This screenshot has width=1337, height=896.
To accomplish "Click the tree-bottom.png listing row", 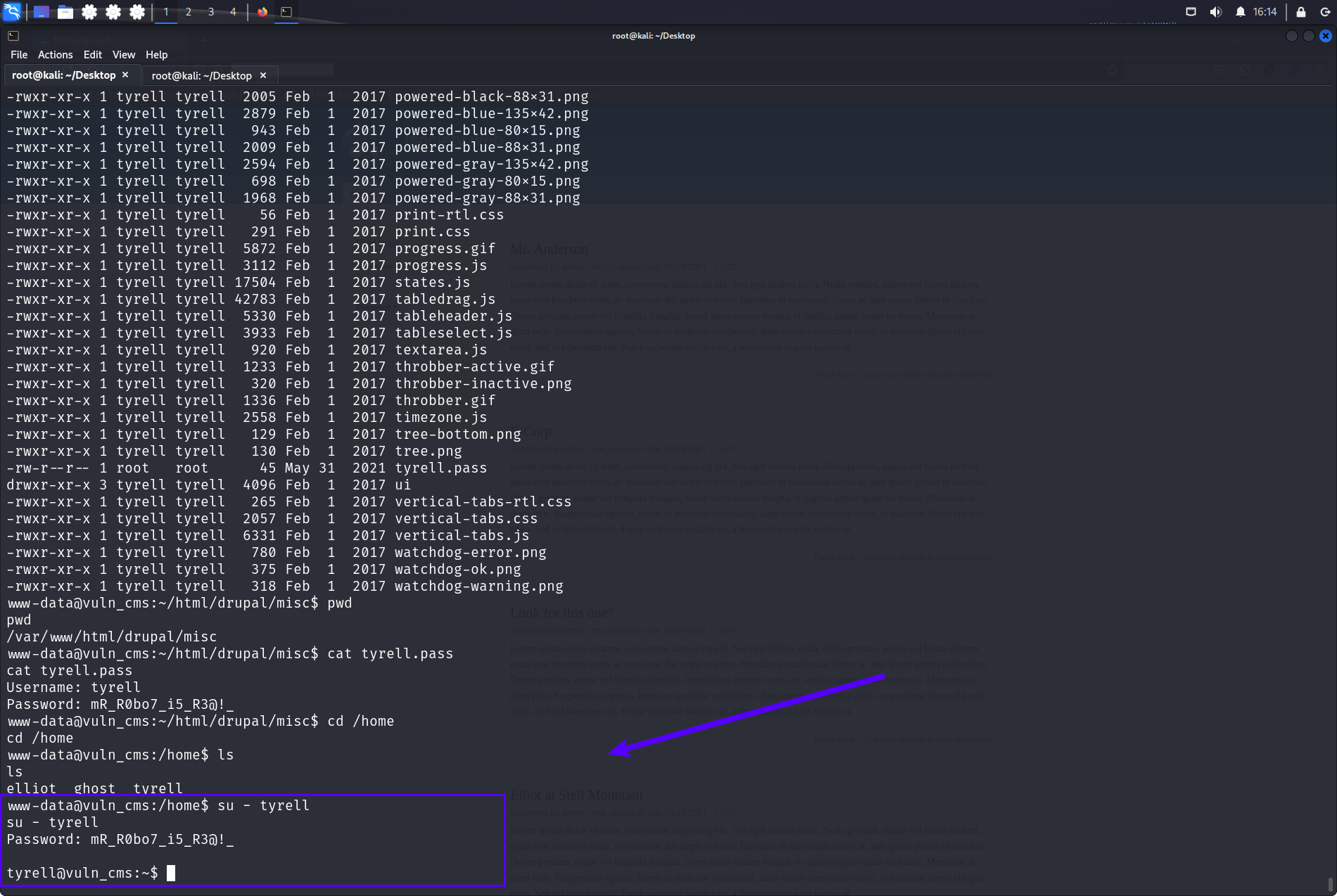I will click(x=263, y=434).
